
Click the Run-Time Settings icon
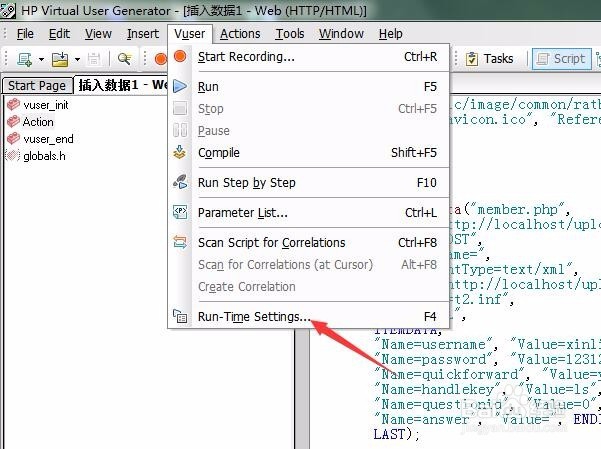point(180,316)
